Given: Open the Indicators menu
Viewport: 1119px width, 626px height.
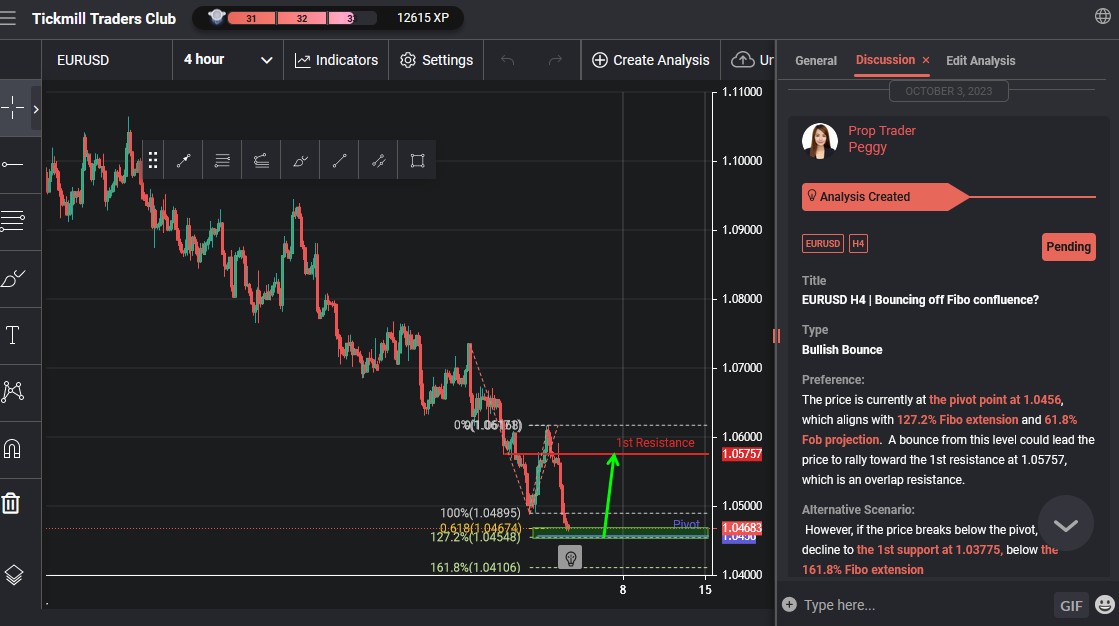Looking at the screenshot, I should coord(336,60).
